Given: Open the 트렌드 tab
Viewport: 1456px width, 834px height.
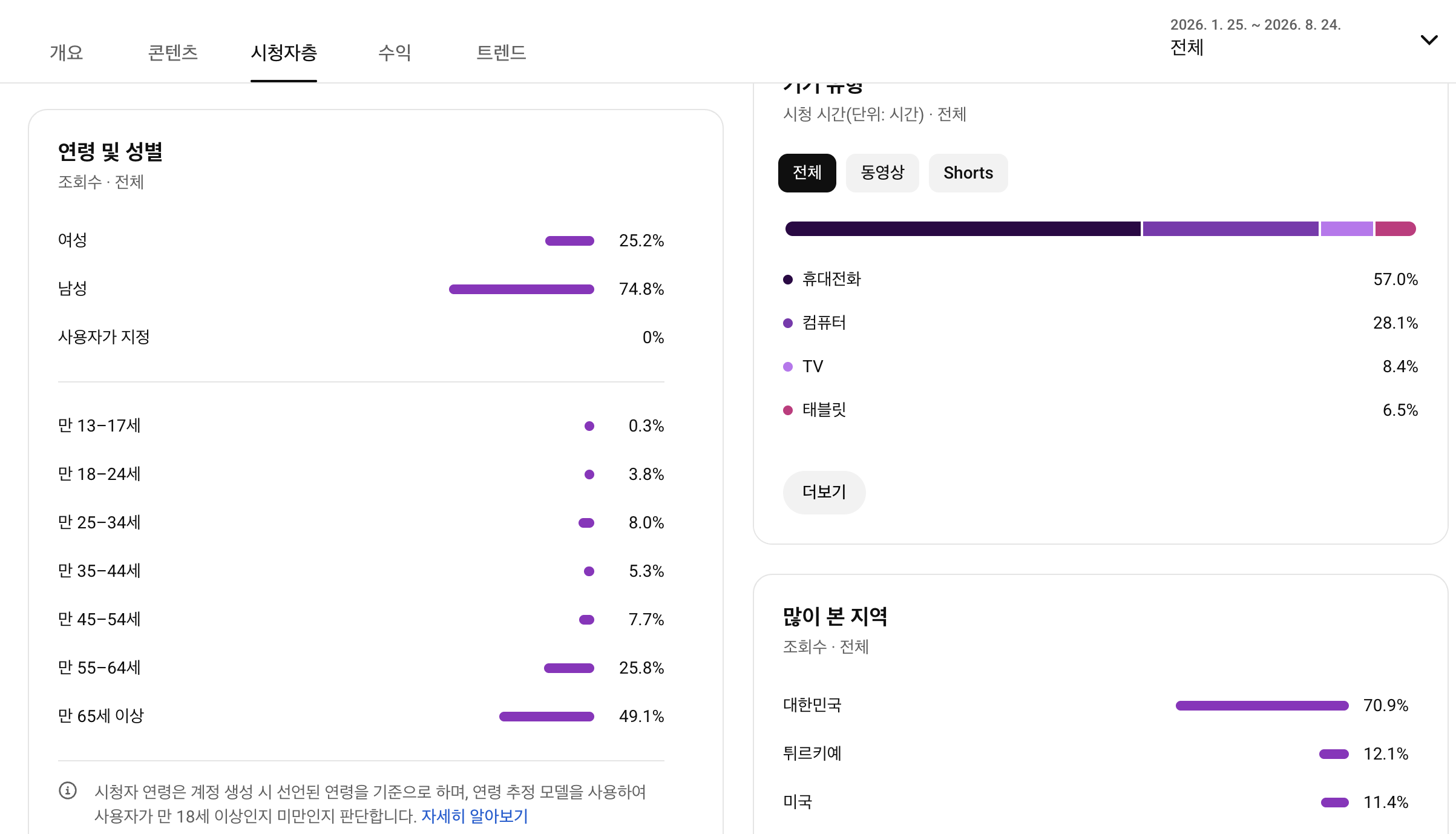Looking at the screenshot, I should click(502, 53).
